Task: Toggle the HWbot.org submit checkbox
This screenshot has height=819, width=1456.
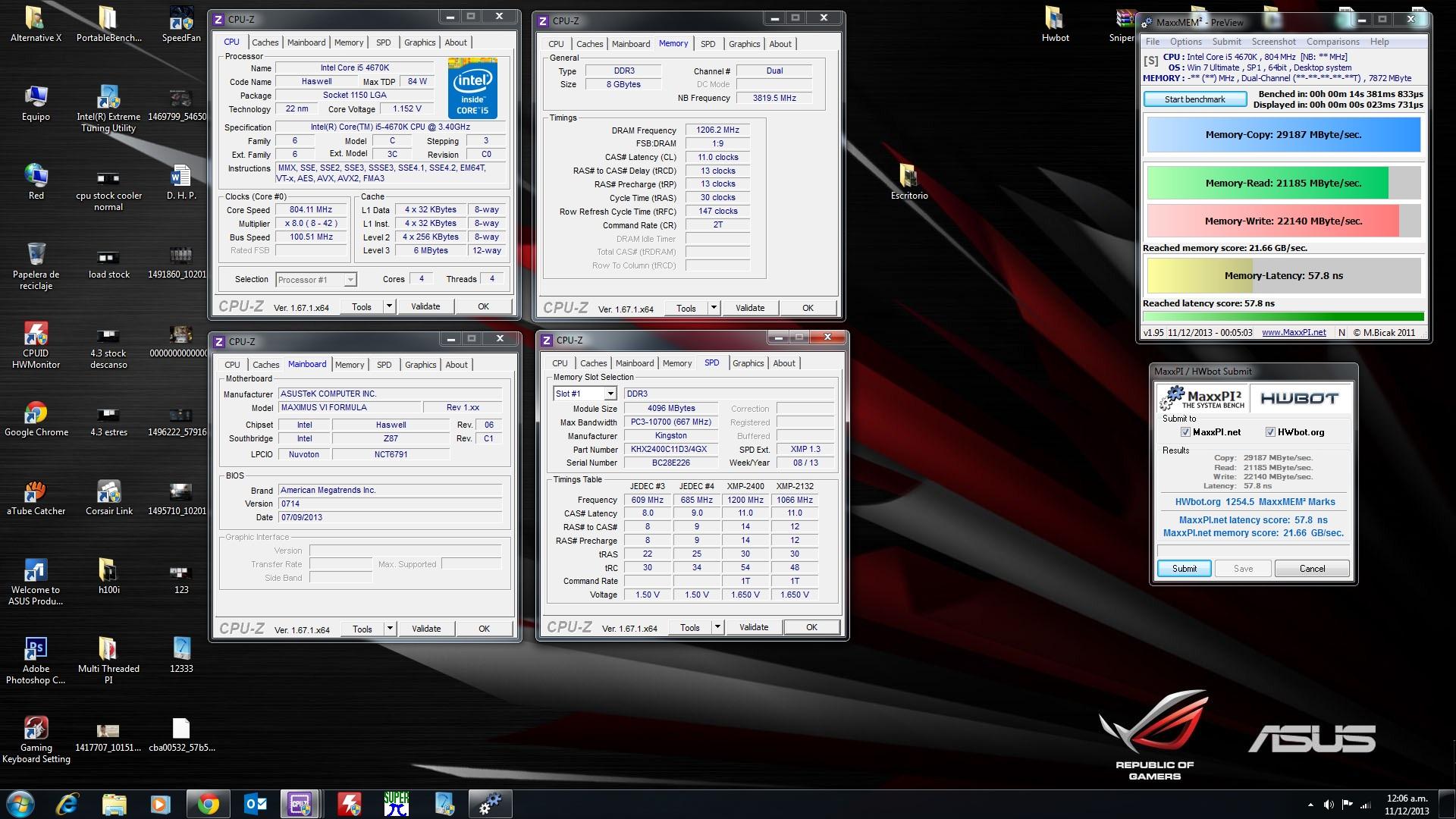Action: click(x=1270, y=432)
